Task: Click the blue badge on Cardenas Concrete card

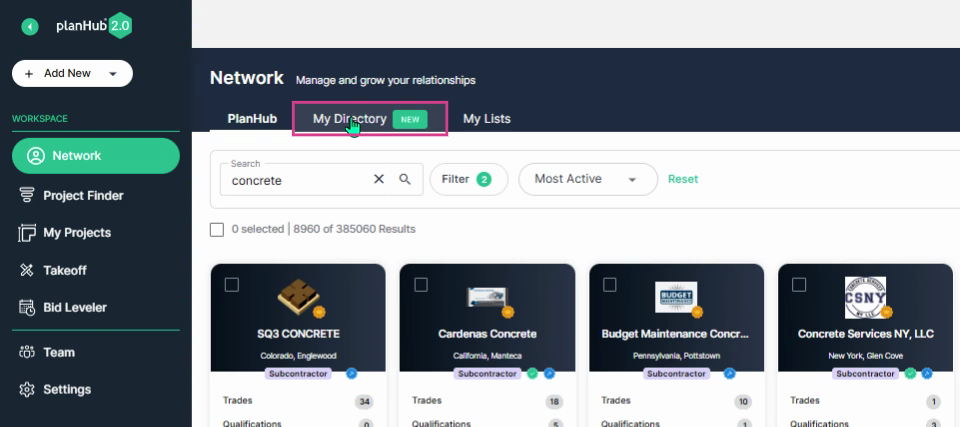Action: pos(549,373)
